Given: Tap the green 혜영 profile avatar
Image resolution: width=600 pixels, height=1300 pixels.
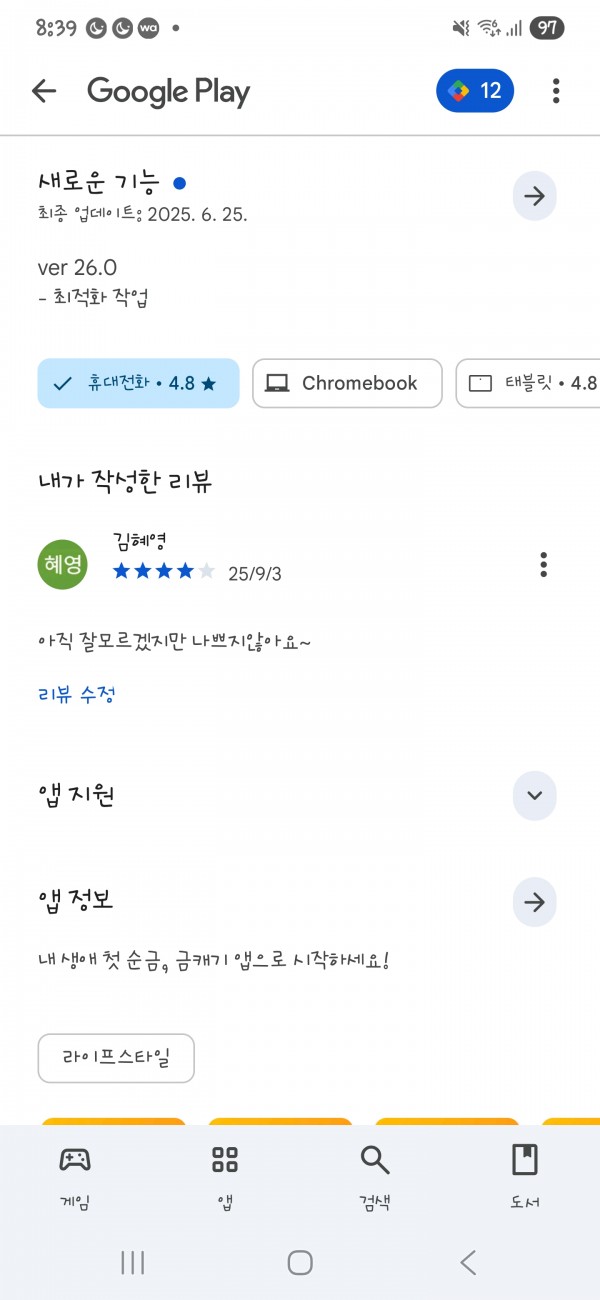Looking at the screenshot, I should (62, 564).
